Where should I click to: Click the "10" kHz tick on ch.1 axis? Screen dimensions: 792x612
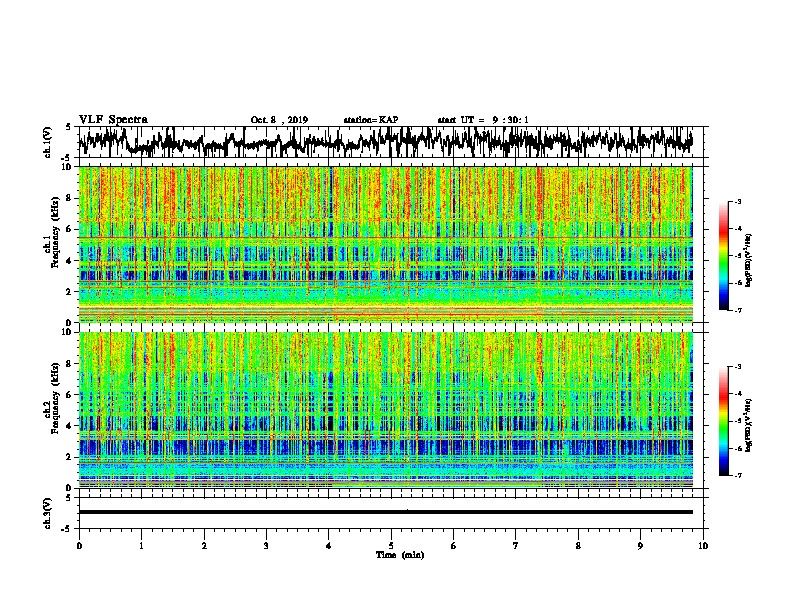click(67, 167)
